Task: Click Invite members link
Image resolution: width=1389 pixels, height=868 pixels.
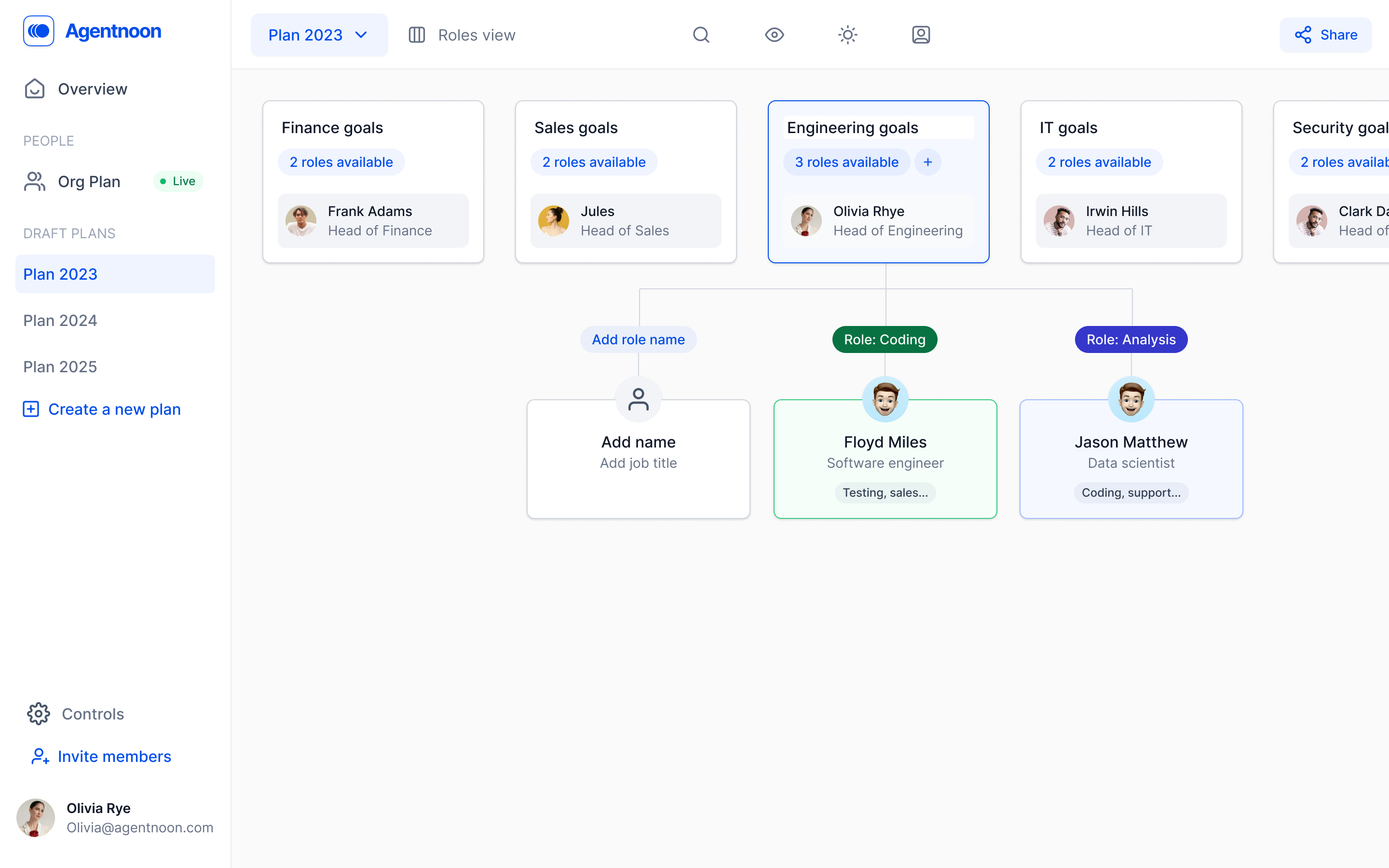Action: (x=115, y=756)
